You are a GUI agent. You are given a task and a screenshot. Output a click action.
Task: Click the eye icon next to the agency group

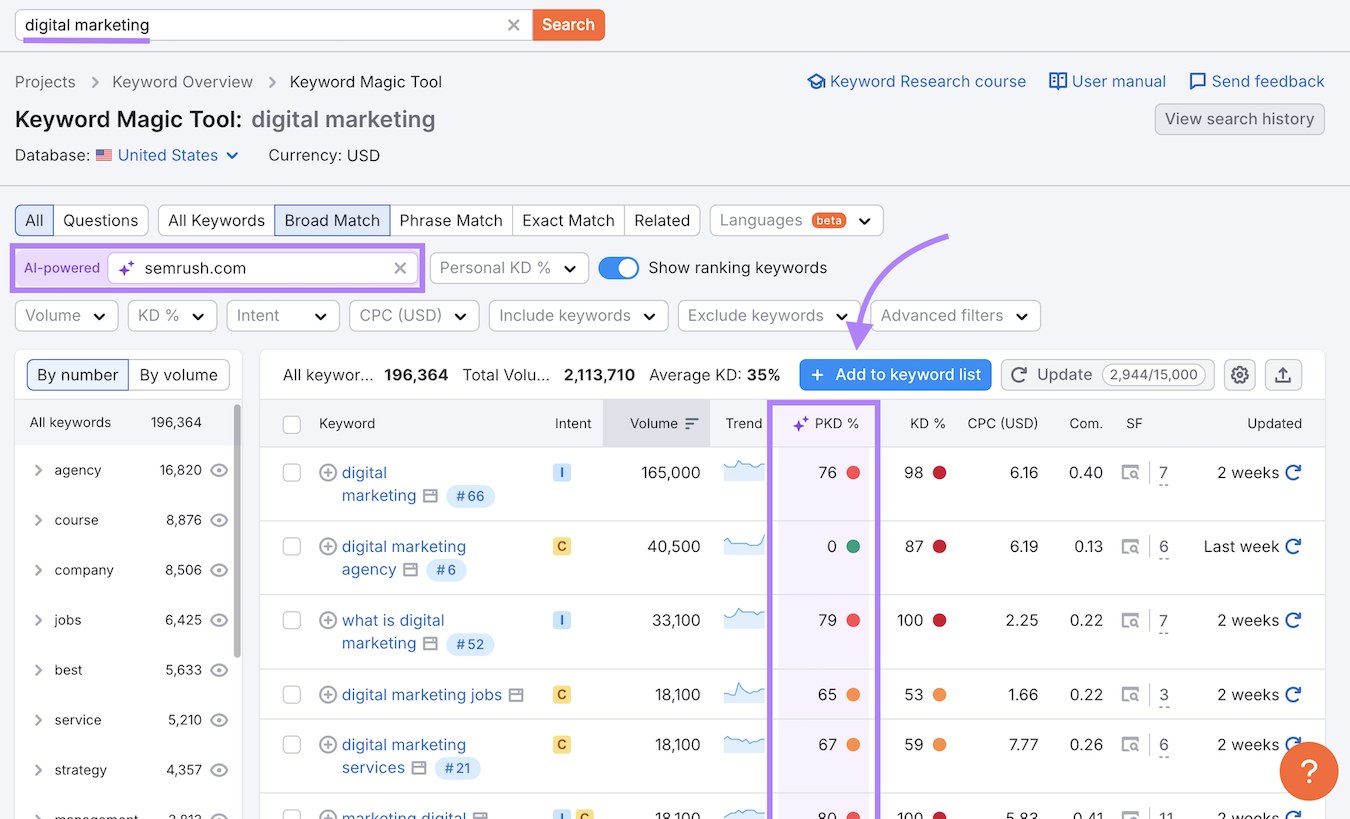pyautogui.click(x=221, y=470)
